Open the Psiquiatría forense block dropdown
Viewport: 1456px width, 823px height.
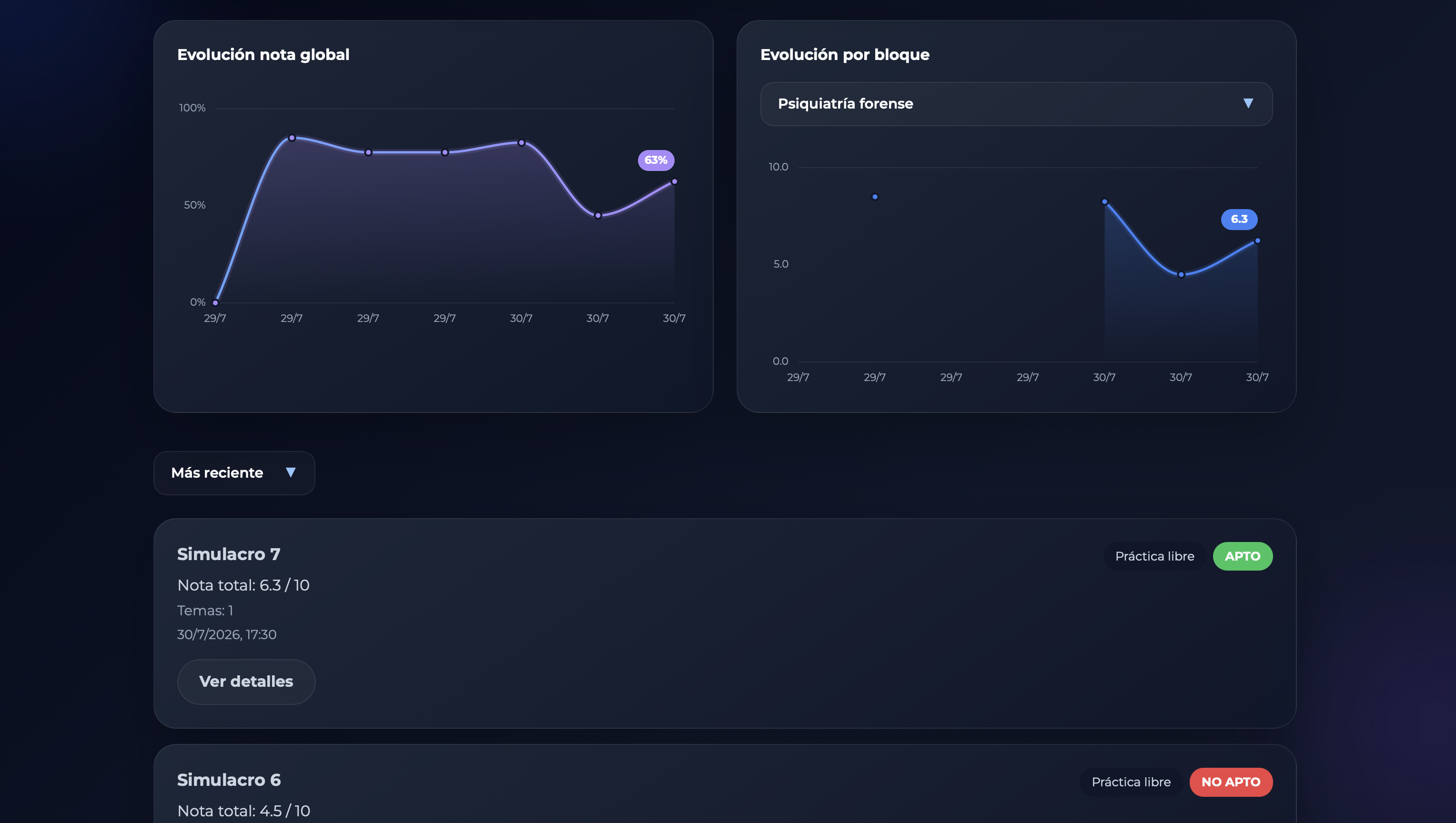pos(1016,104)
